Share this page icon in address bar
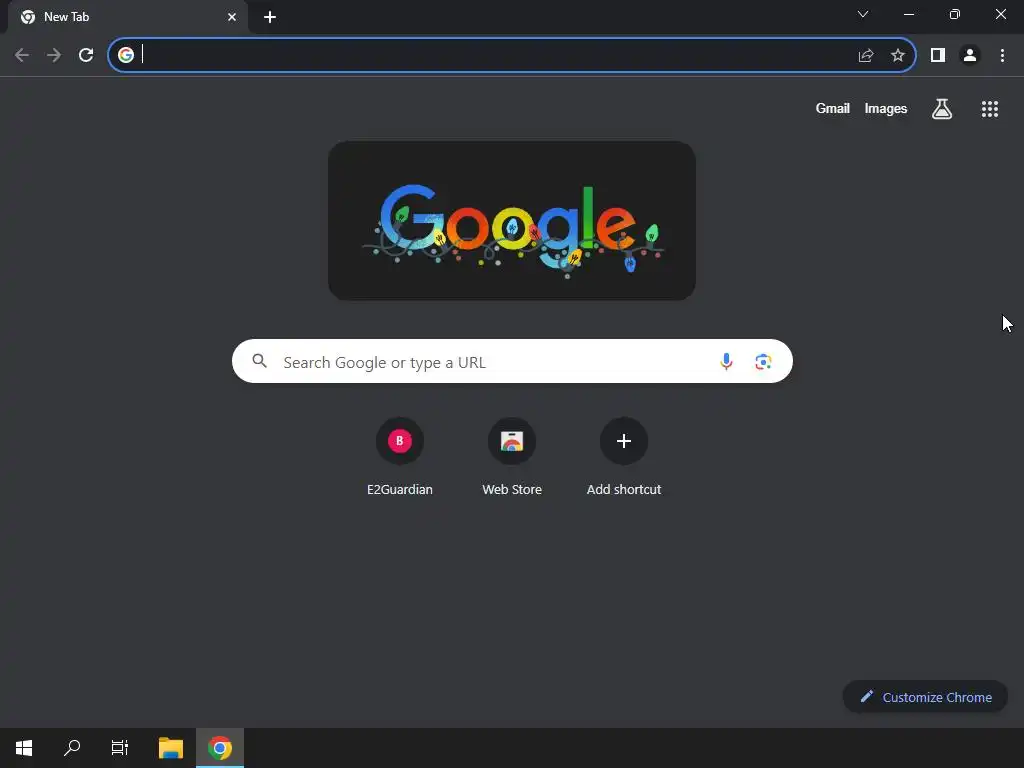1024x768 pixels. point(866,56)
